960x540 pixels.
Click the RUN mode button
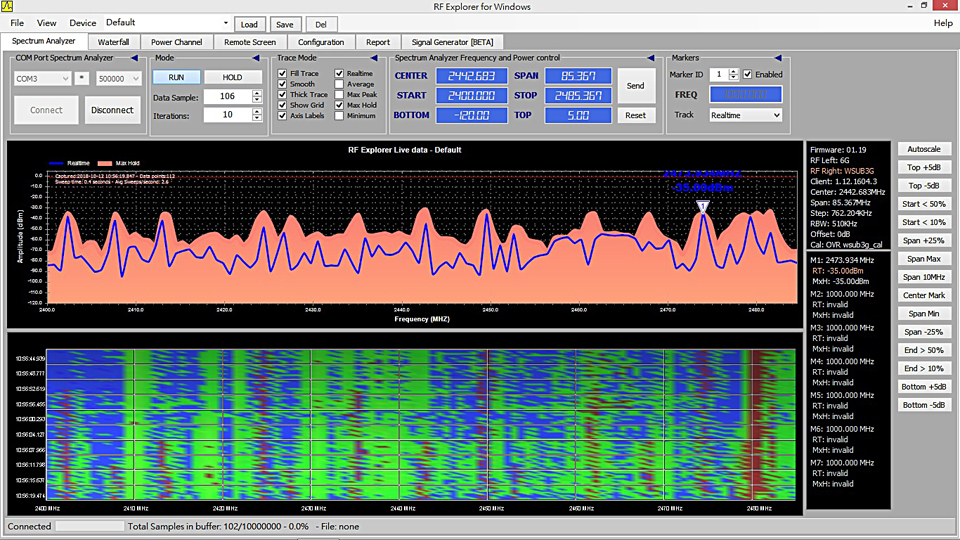pos(176,77)
